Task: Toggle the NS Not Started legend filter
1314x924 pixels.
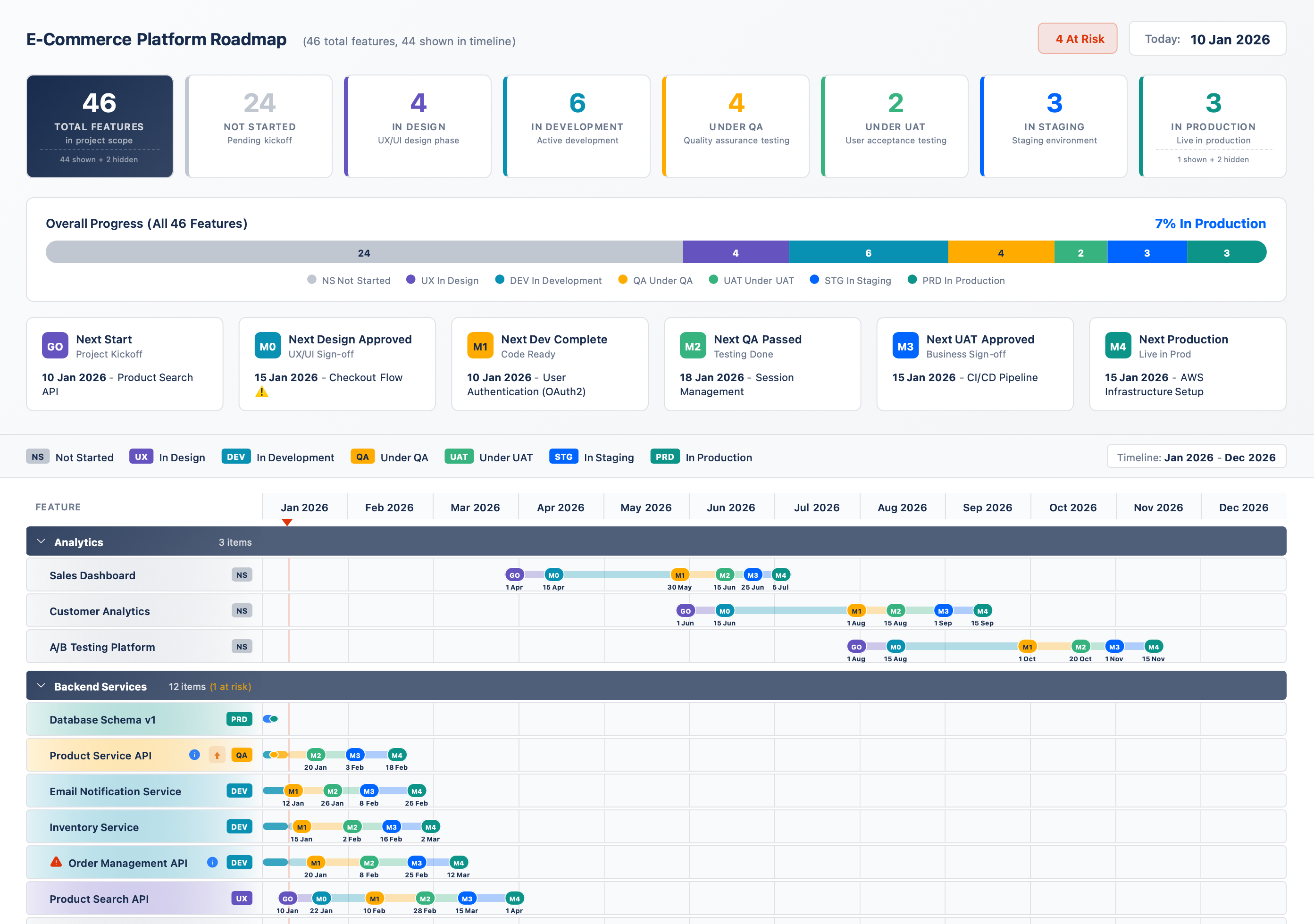Action: (349, 280)
